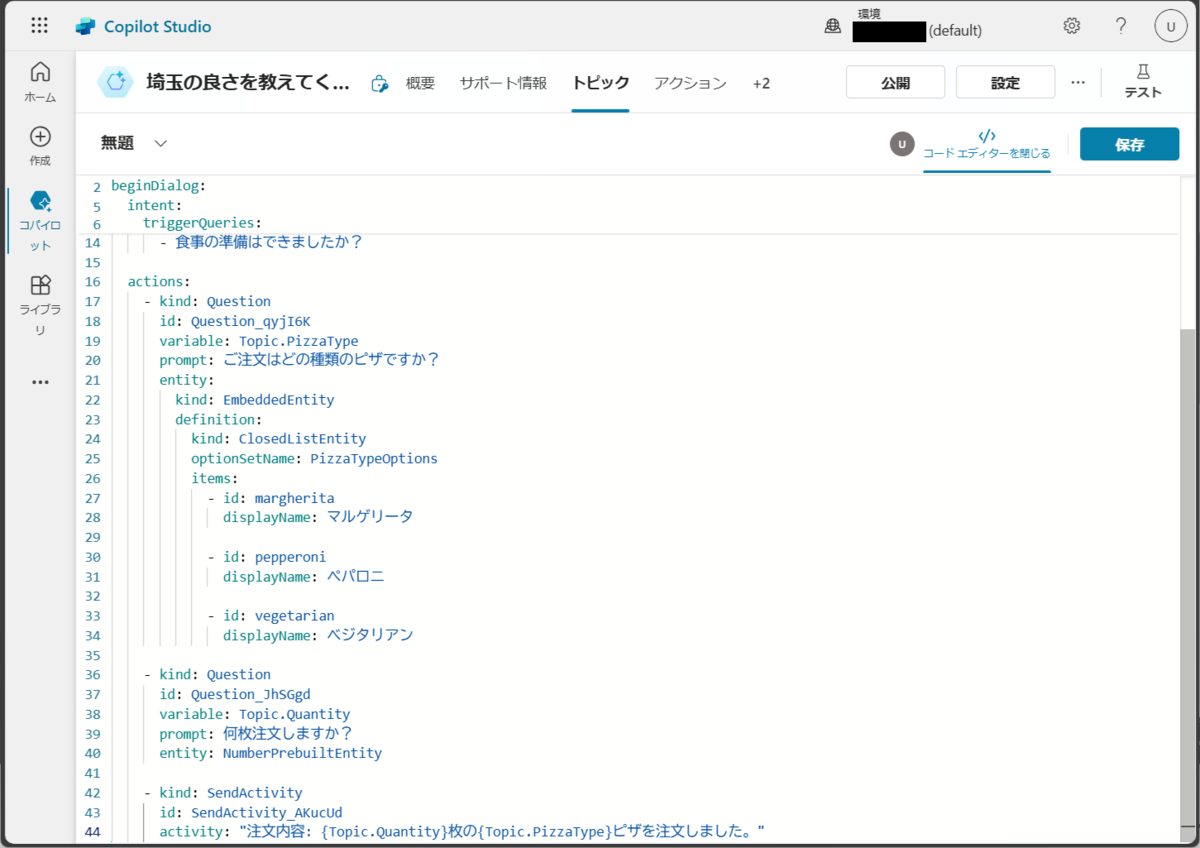Click id: SendActivity_AKucUd line

pos(250,812)
